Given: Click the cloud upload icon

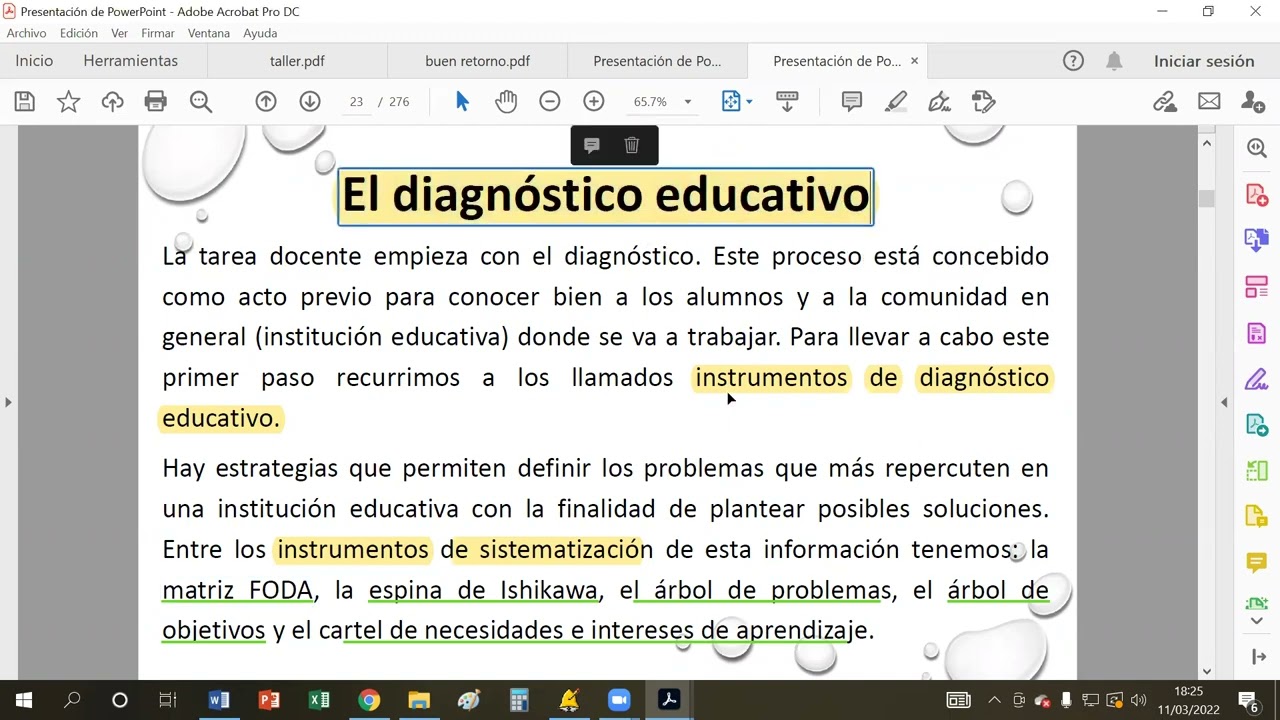Looking at the screenshot, I should pos(112,101).
